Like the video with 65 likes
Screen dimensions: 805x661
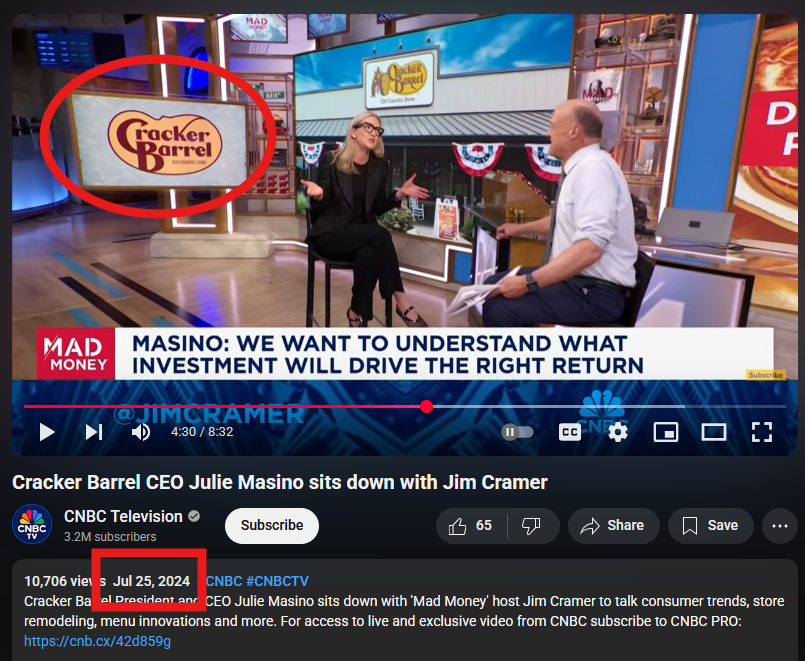471,526
